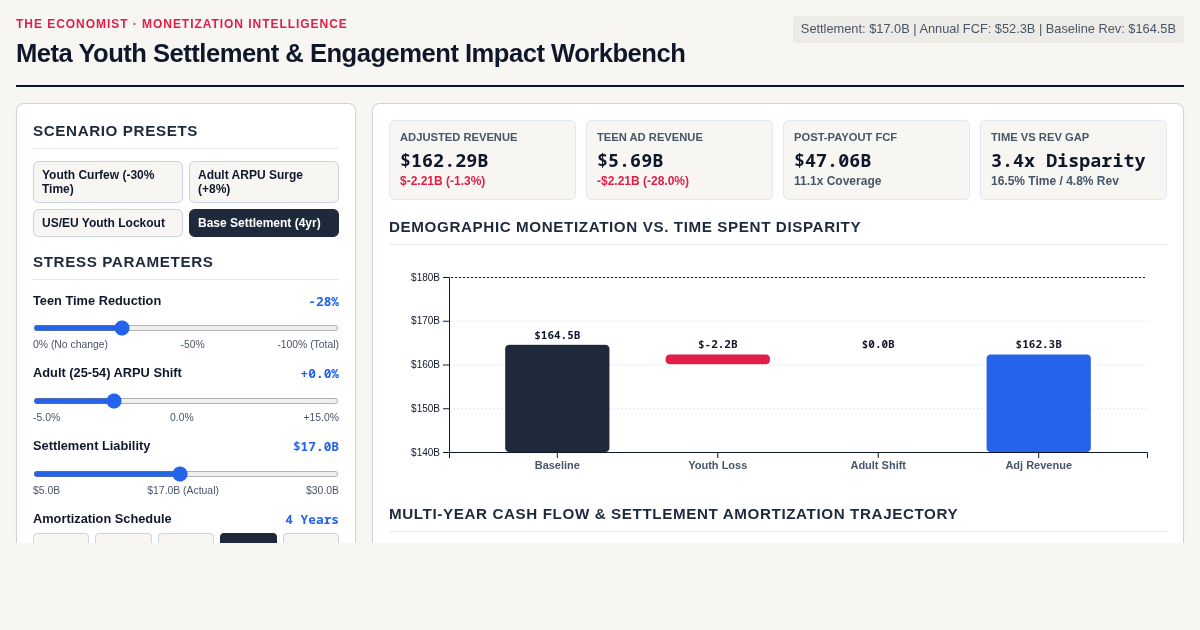Click the '$17.0B (Actual)' scale label

183,490
